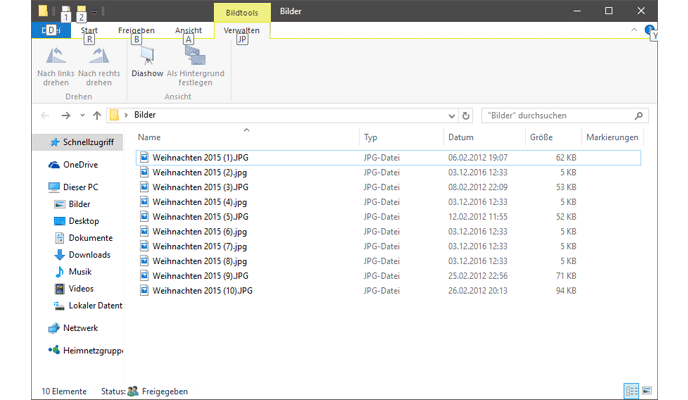688x400 pixels.
Task: Sort files by the Größe column
Action: pos(540,137)
